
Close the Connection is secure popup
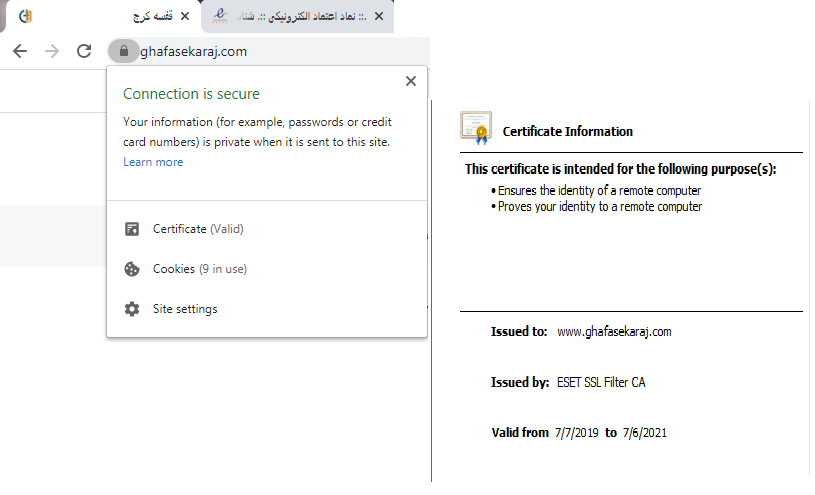pyautogui.click(x=410, y=82)
